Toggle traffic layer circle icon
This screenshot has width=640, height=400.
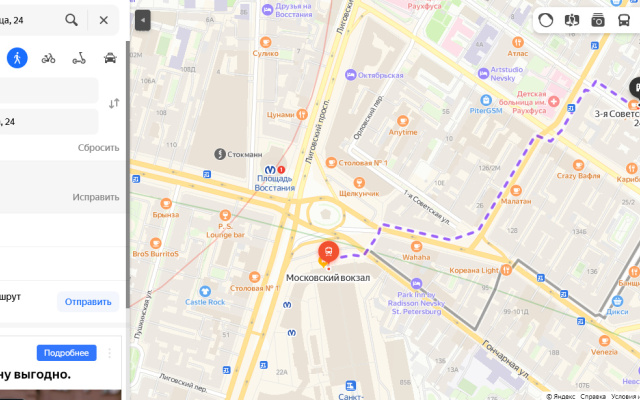546,20
